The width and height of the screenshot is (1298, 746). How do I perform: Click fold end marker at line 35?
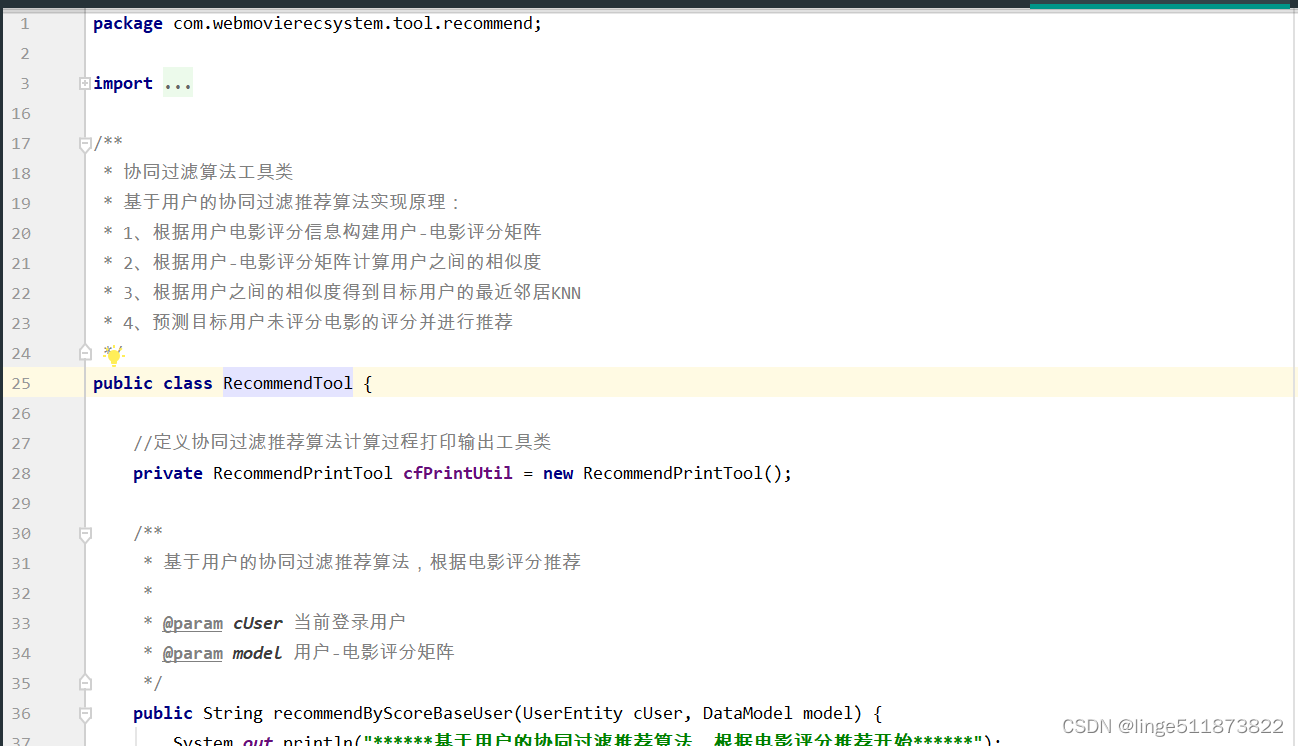(85, 683)
